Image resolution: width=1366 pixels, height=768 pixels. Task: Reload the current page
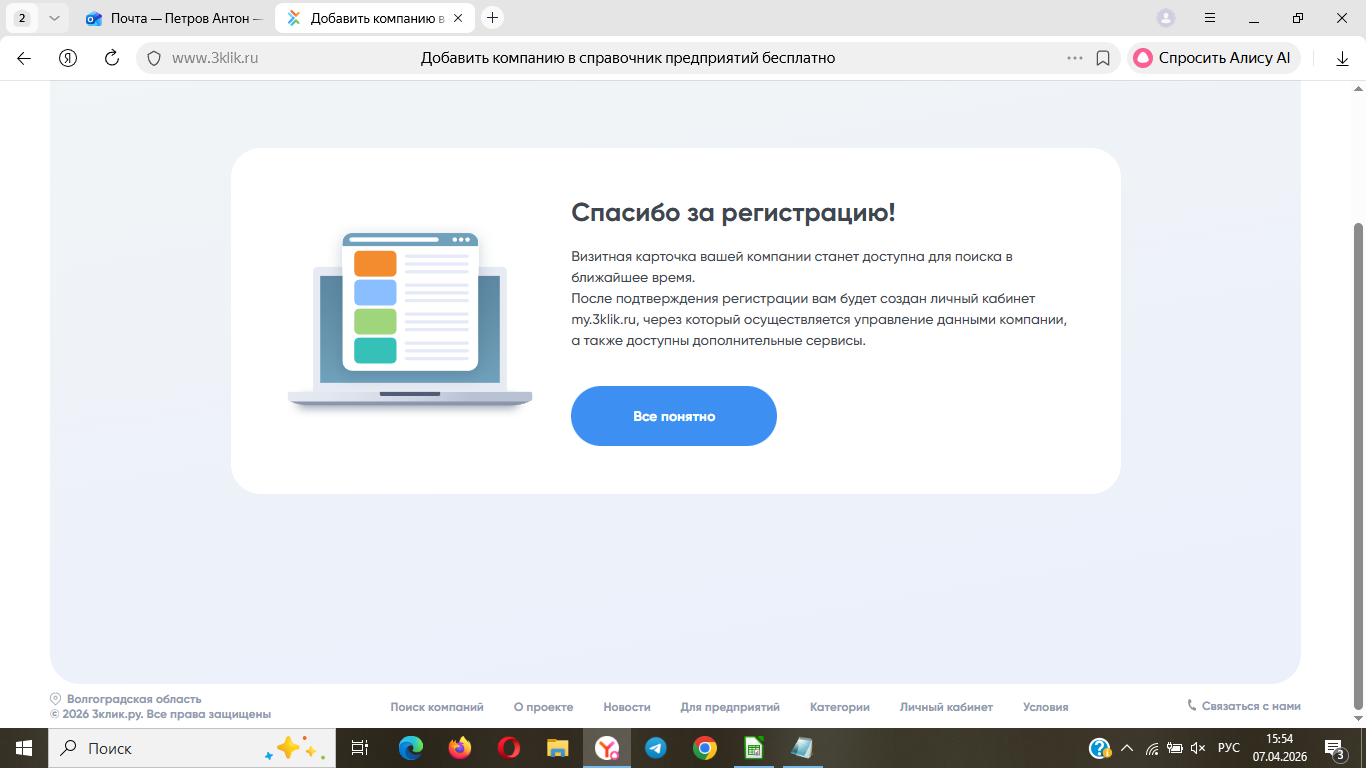pos(112,58)
